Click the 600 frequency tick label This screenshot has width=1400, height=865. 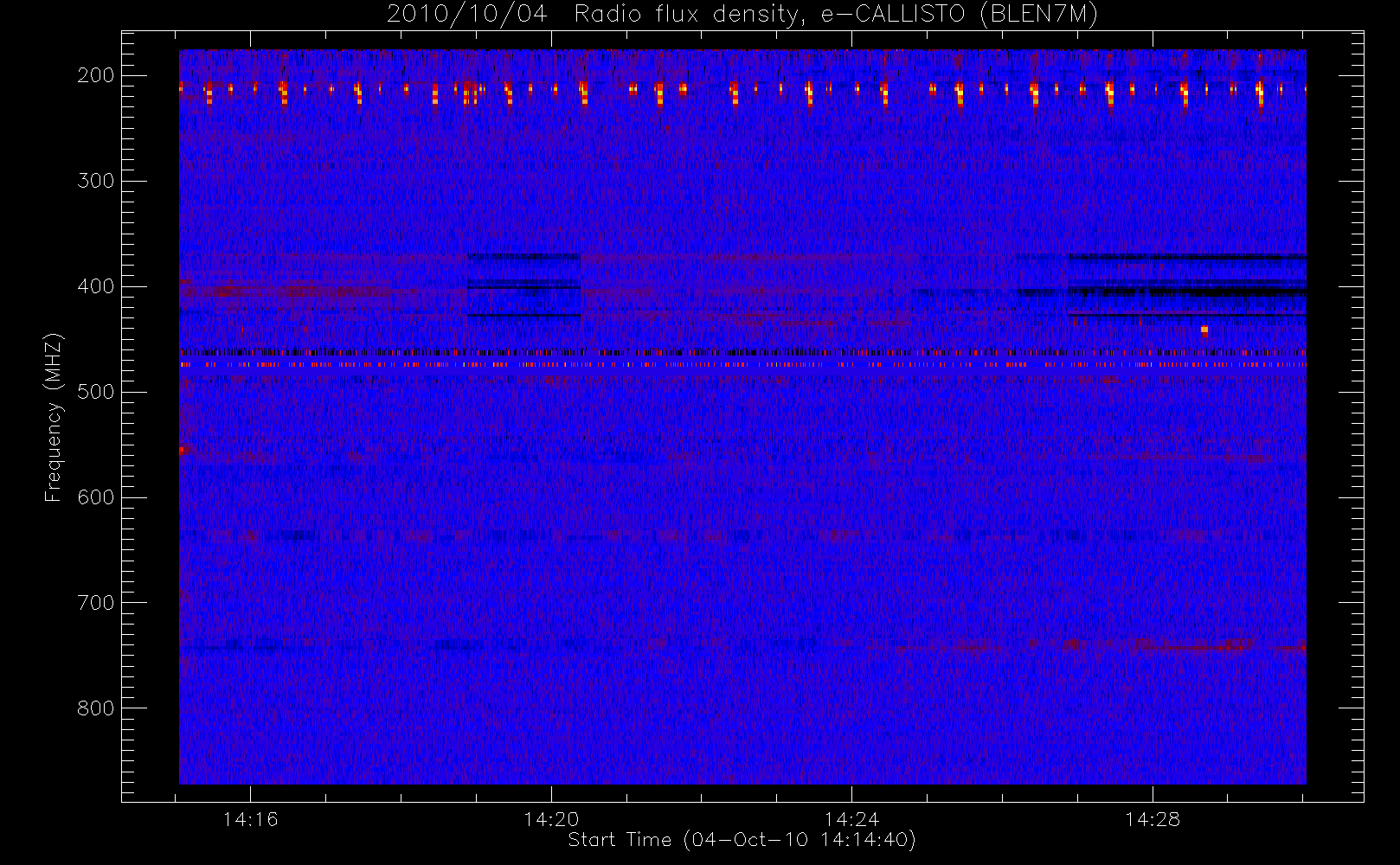pos(96,497)
